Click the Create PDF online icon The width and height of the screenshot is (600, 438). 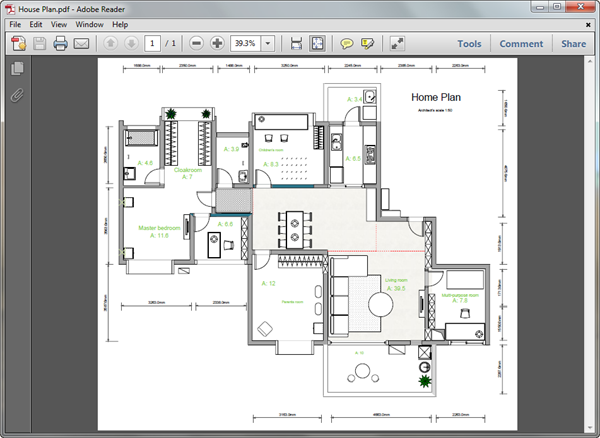point(17,44)
